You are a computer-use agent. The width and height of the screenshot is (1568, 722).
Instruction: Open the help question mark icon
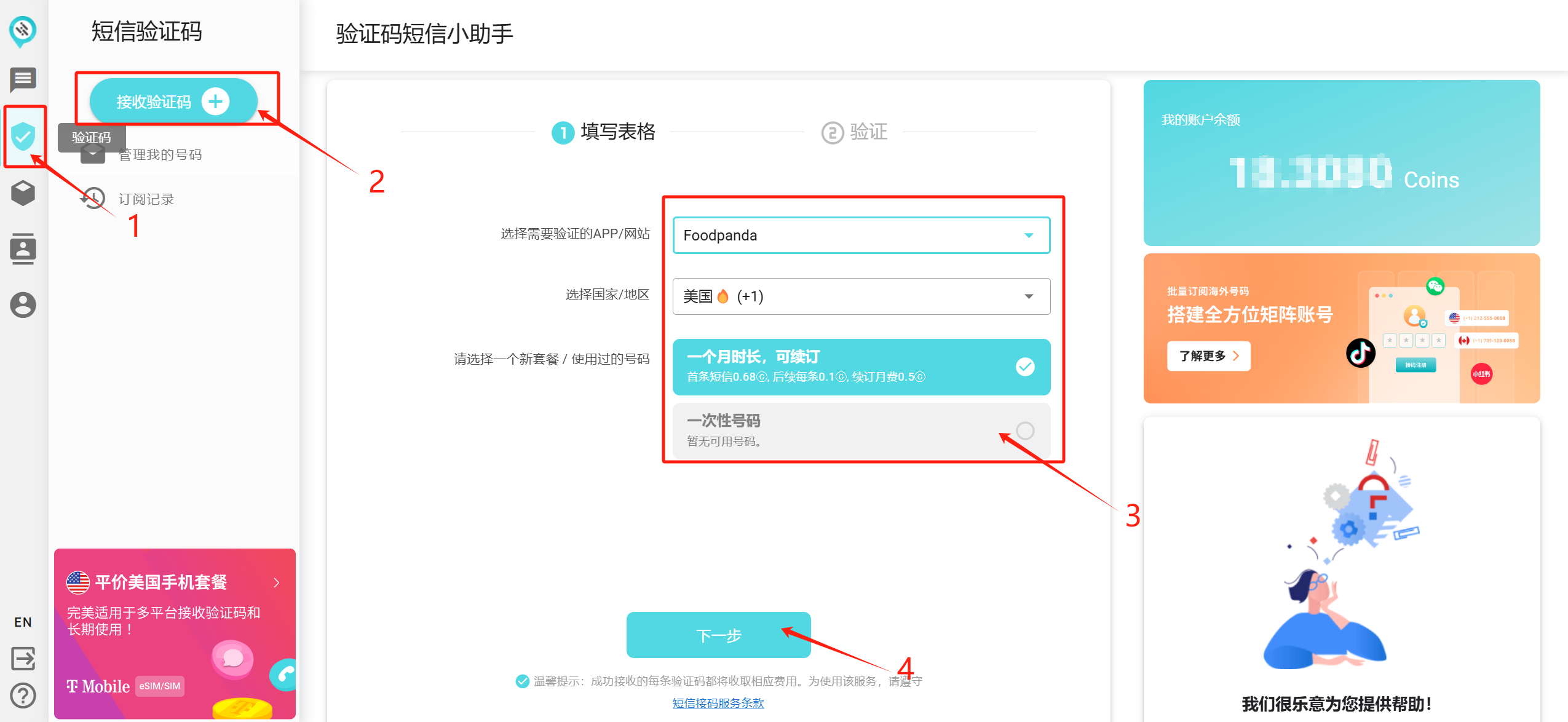23,696
